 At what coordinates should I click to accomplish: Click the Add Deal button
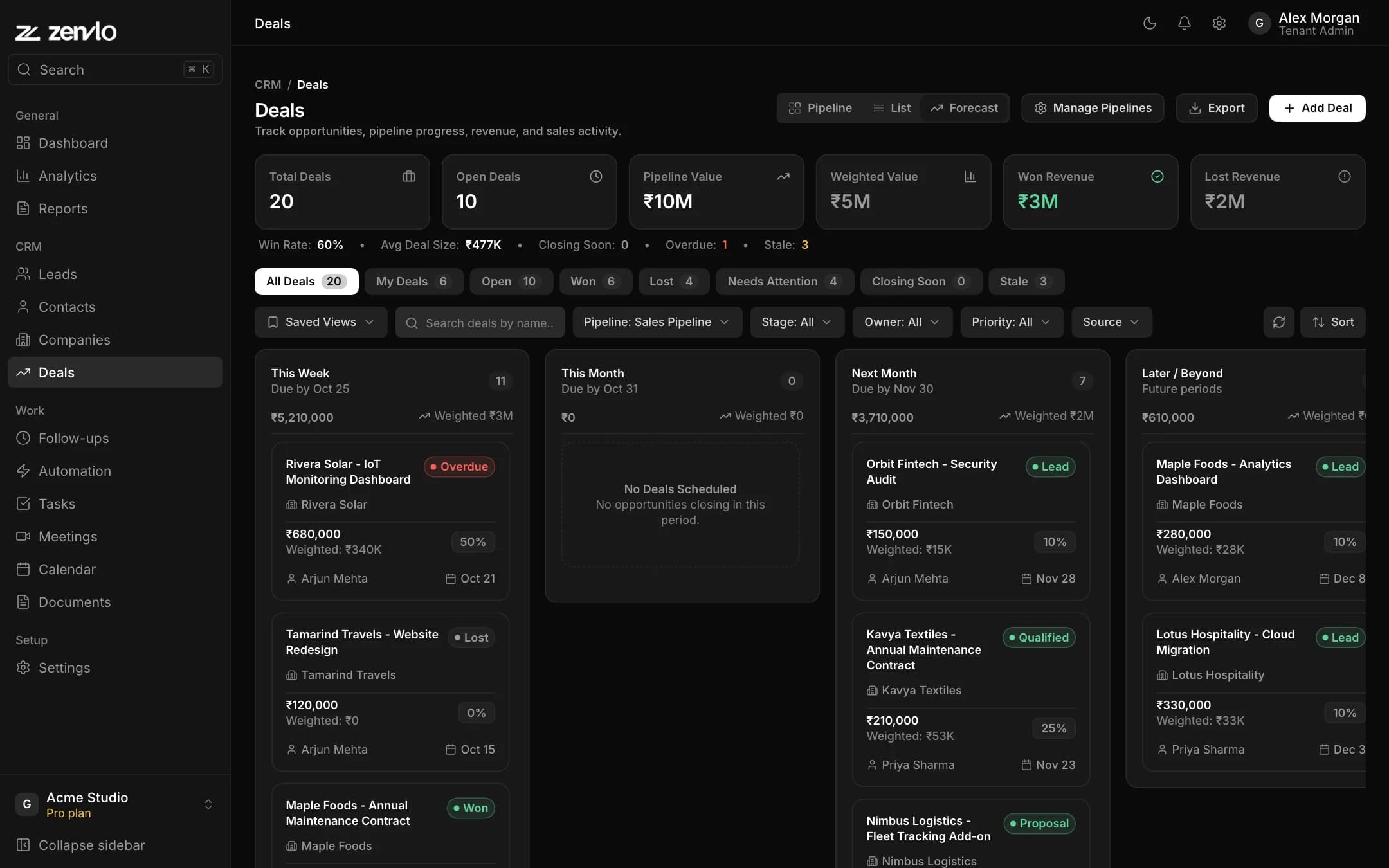click(x=1317, y=108)
